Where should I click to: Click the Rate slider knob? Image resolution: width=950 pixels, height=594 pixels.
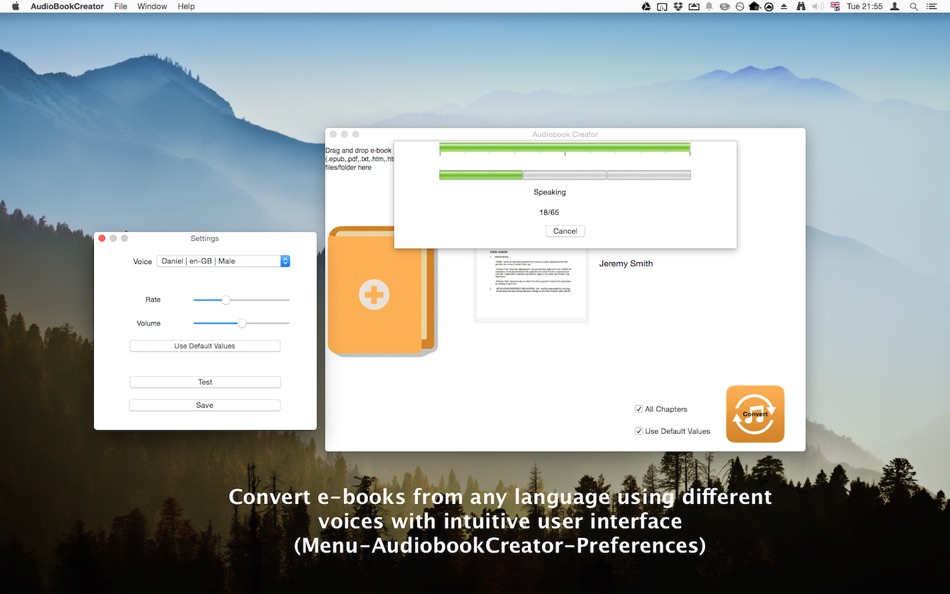pos(226,300)
